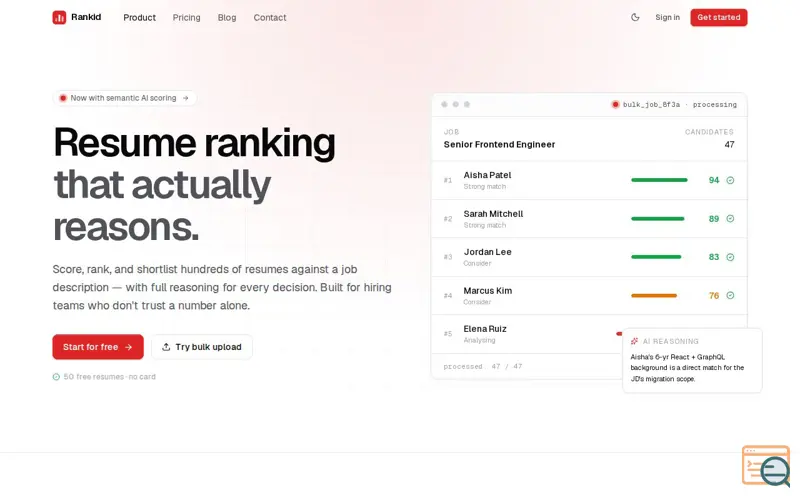The image size is (800, 500).
Task: Select the Aisha Patel candidate name
Action: (x=487, y=175)
